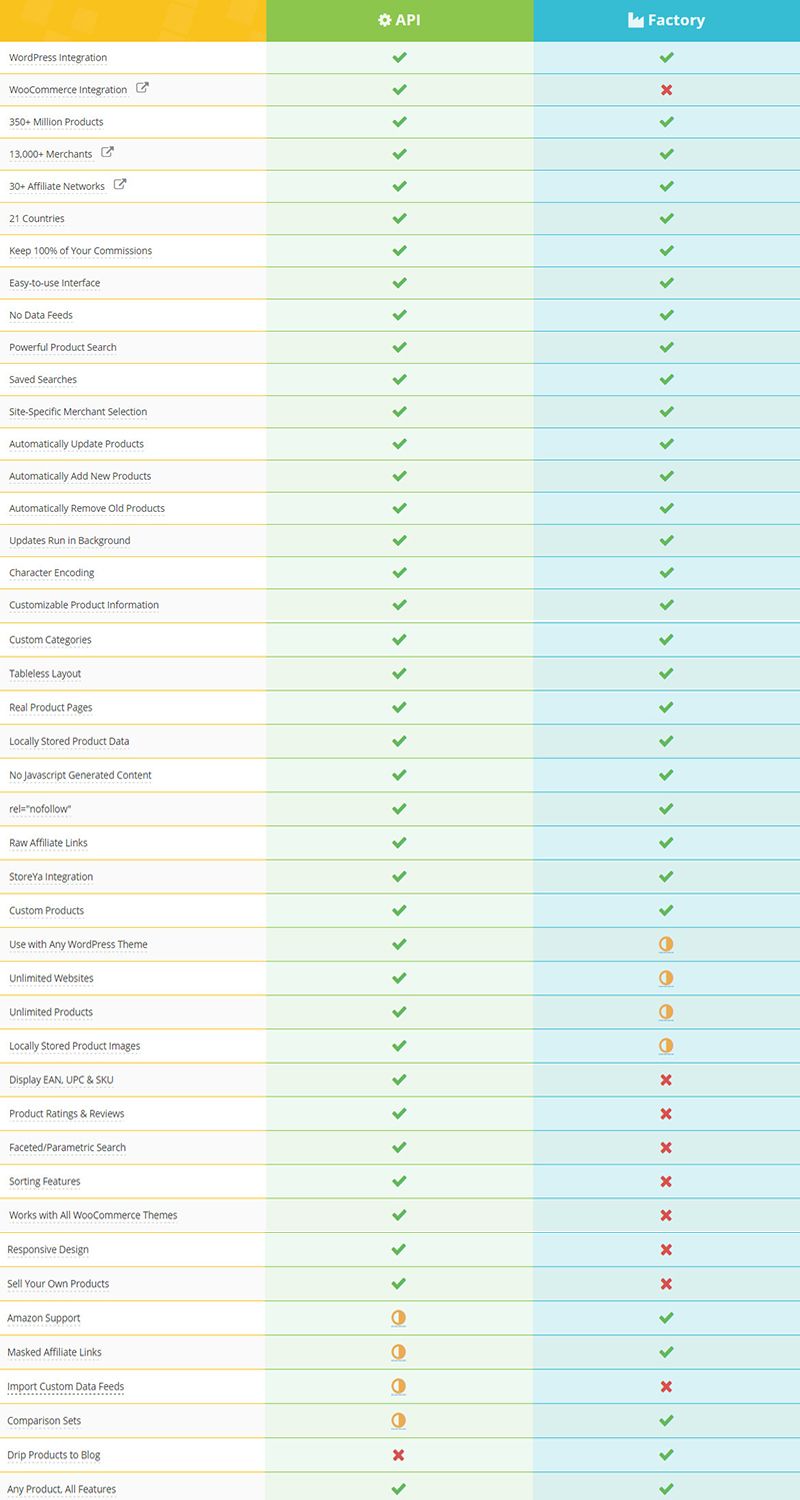Click half-circle icon for Amazon Support under API
Viewport: 800px width, 1500px height.
click(399, 1318)
